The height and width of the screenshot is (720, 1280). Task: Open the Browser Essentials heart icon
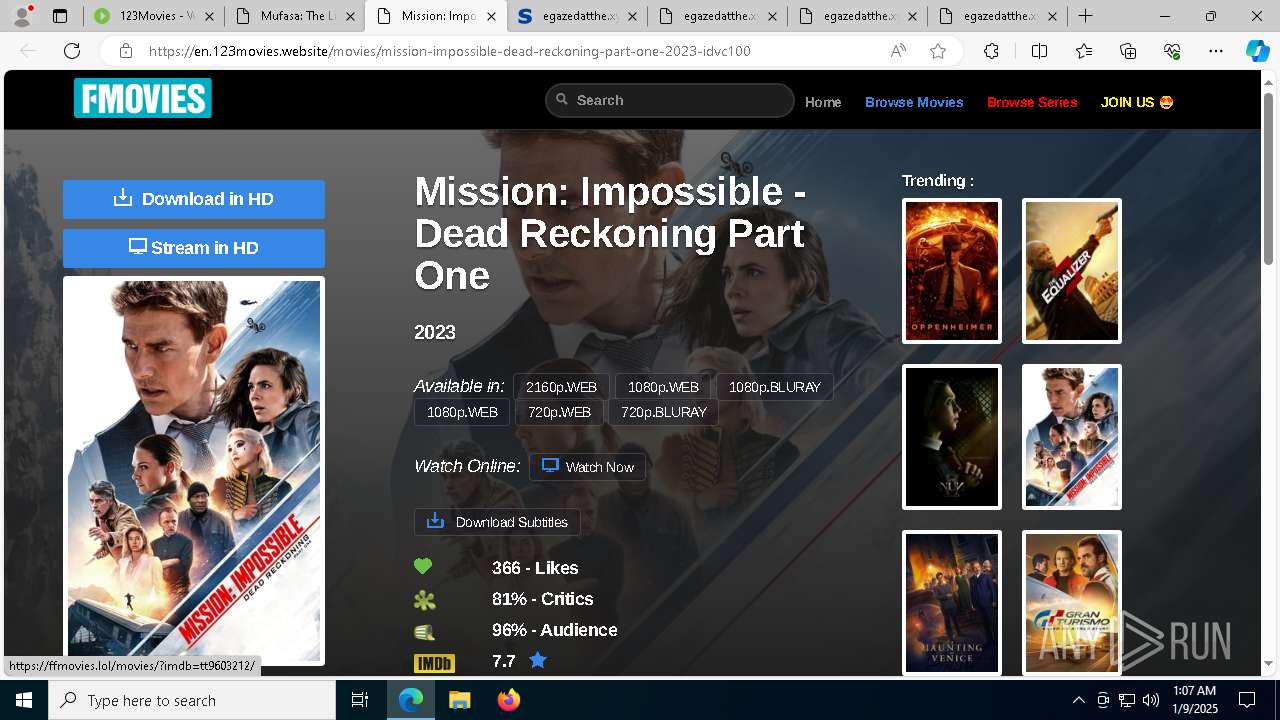tap(1172, 51)
